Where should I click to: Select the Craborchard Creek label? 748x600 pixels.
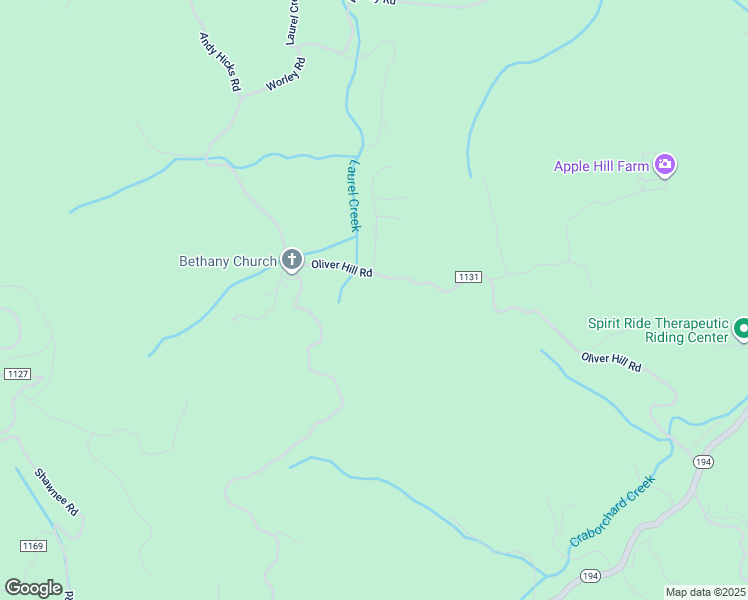[x=613, y=511]
